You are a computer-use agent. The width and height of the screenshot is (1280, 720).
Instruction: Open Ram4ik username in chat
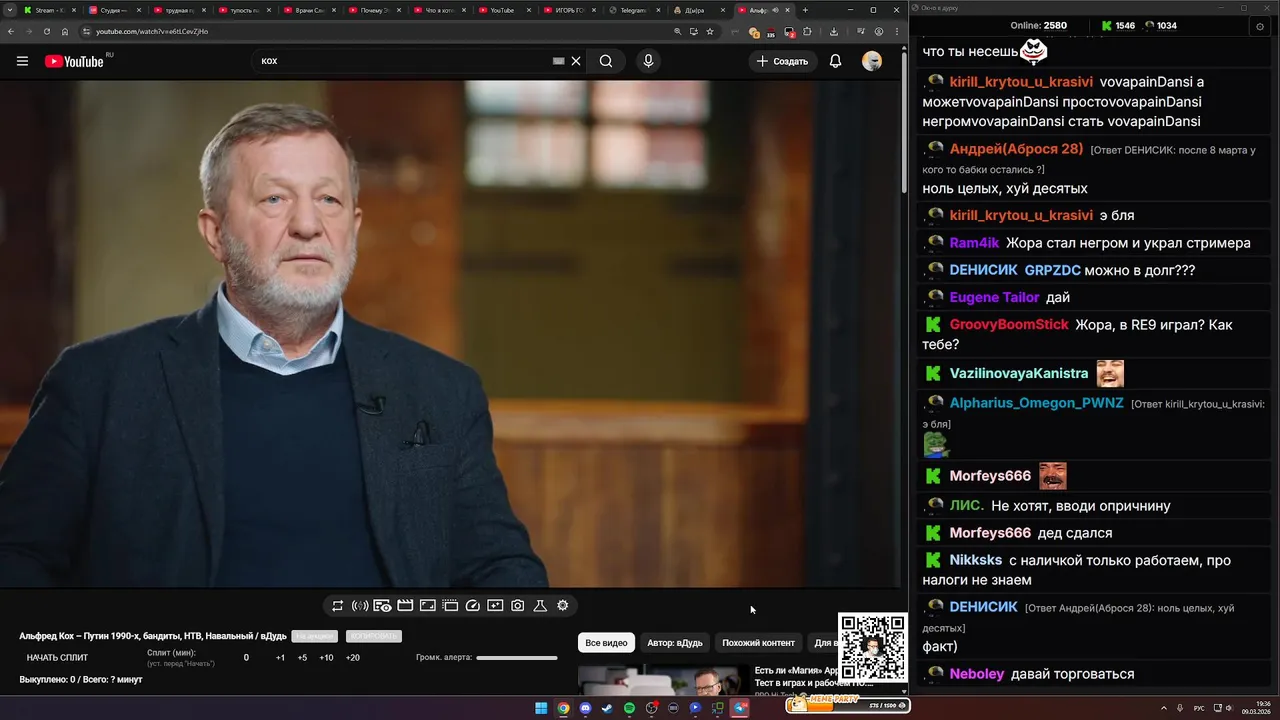[x=974, y=243]
